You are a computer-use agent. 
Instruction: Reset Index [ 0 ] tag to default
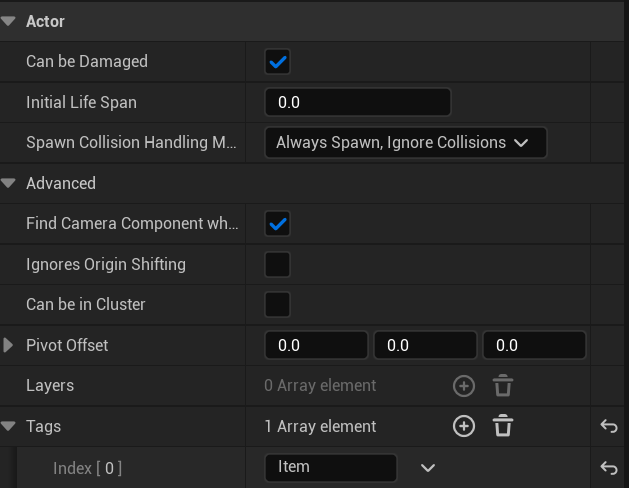coord(609,467)
